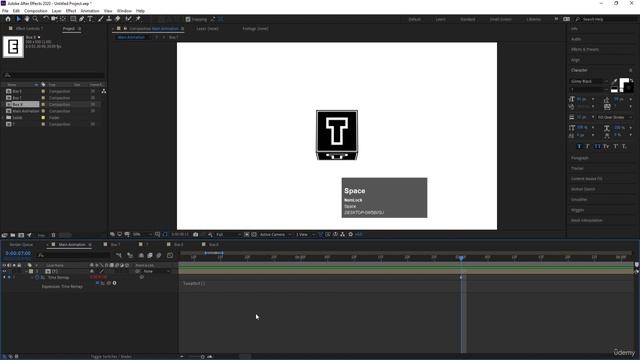Viewport: 640px width, 360px height.
Task: Select the Rotation tool
Action: 46,19
